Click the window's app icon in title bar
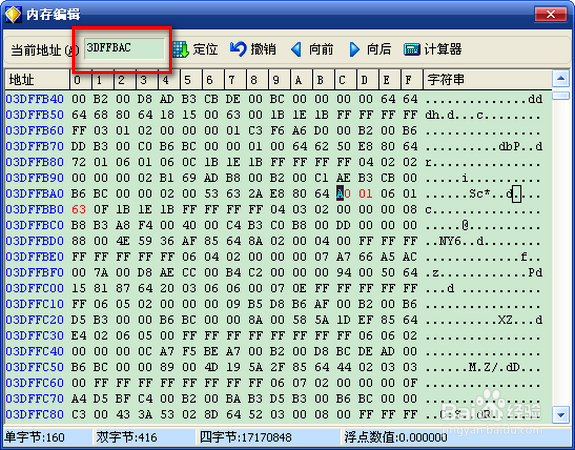Image resolution: width=575 pixels, height=450 pixels. (13, 14)
